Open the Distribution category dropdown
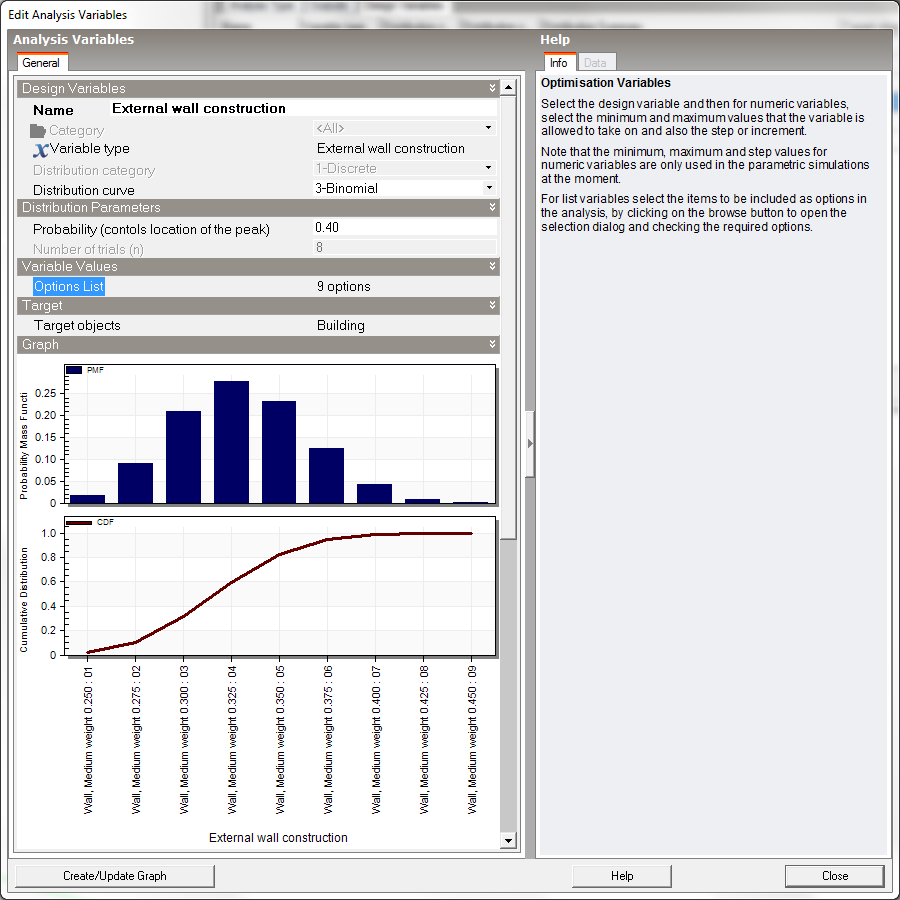 click(x=489, y=169)
